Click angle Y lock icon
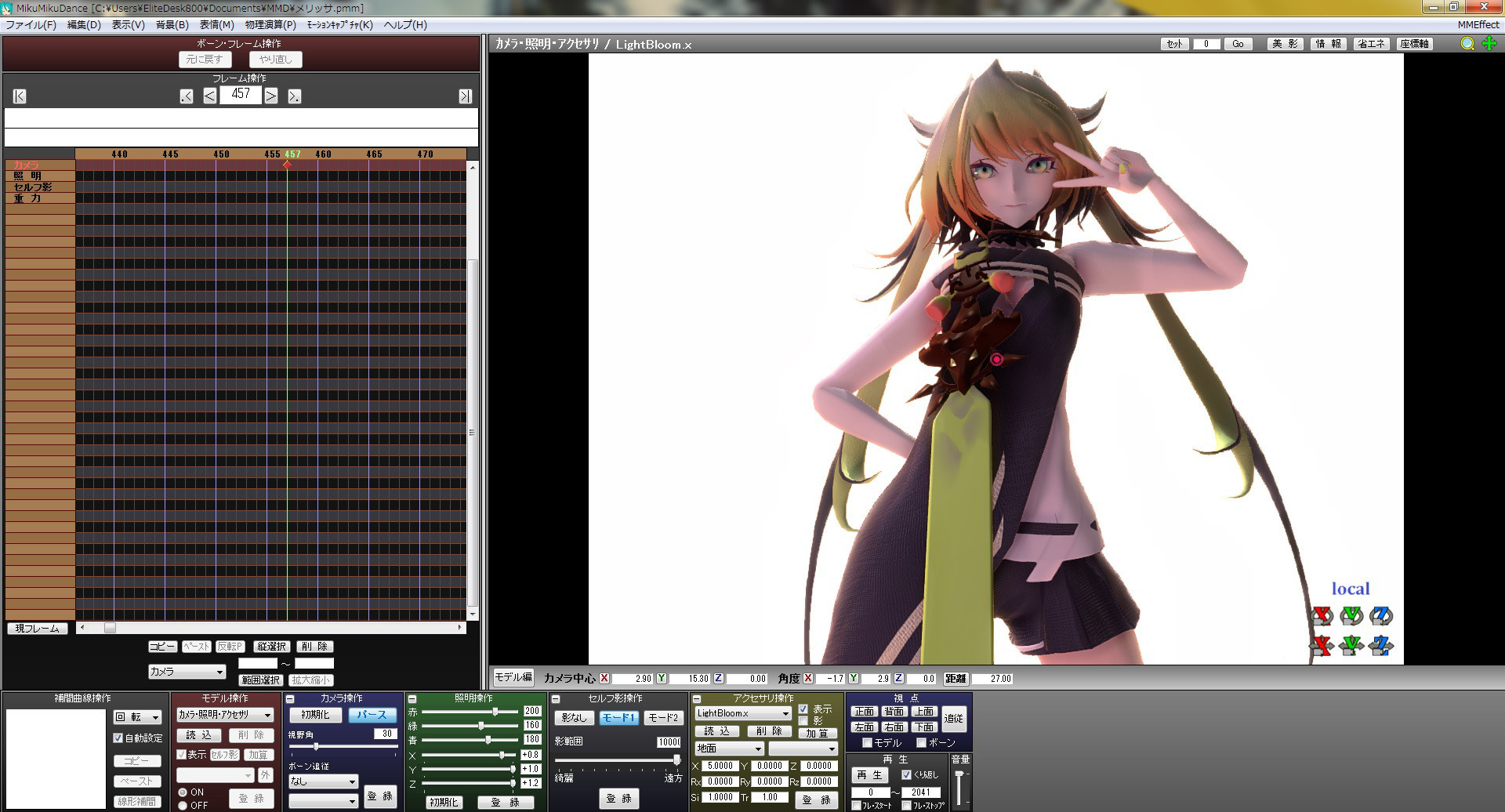 (853, 679)
